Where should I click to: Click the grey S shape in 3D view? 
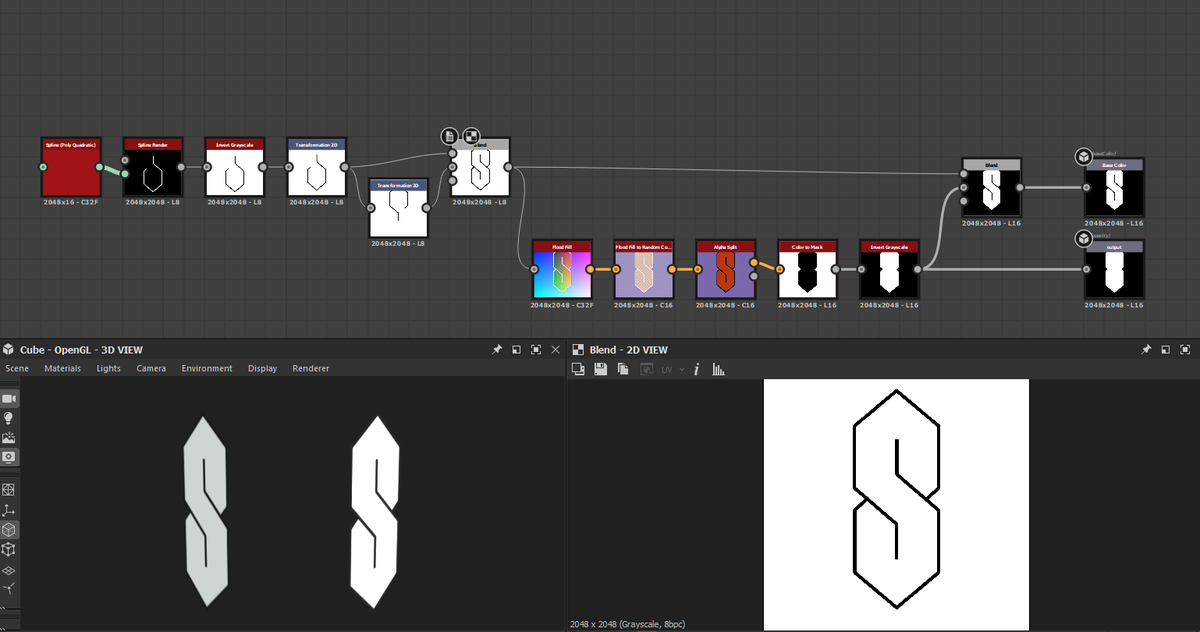[x=207, y=512]
